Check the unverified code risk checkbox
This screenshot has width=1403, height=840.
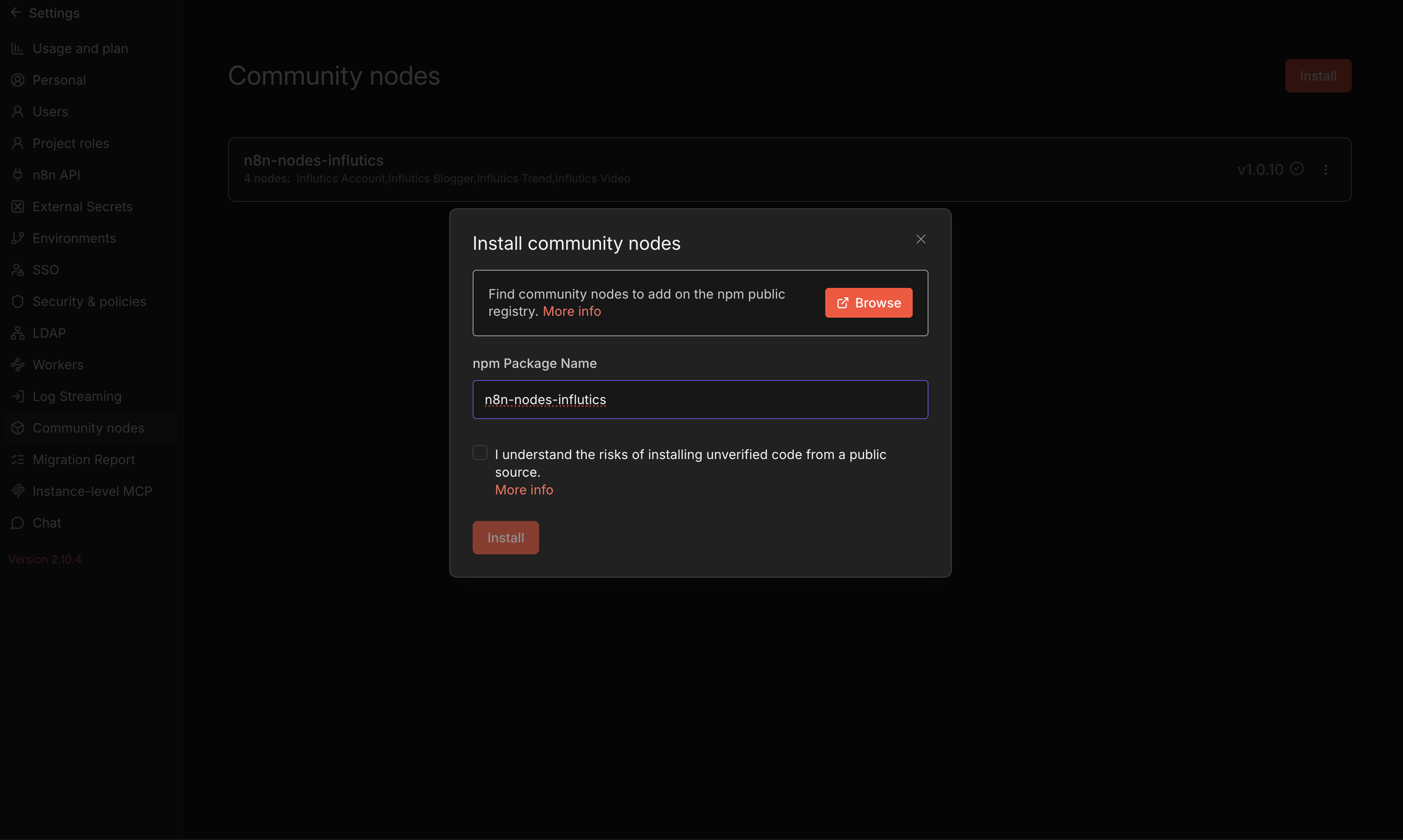(480, 453)
